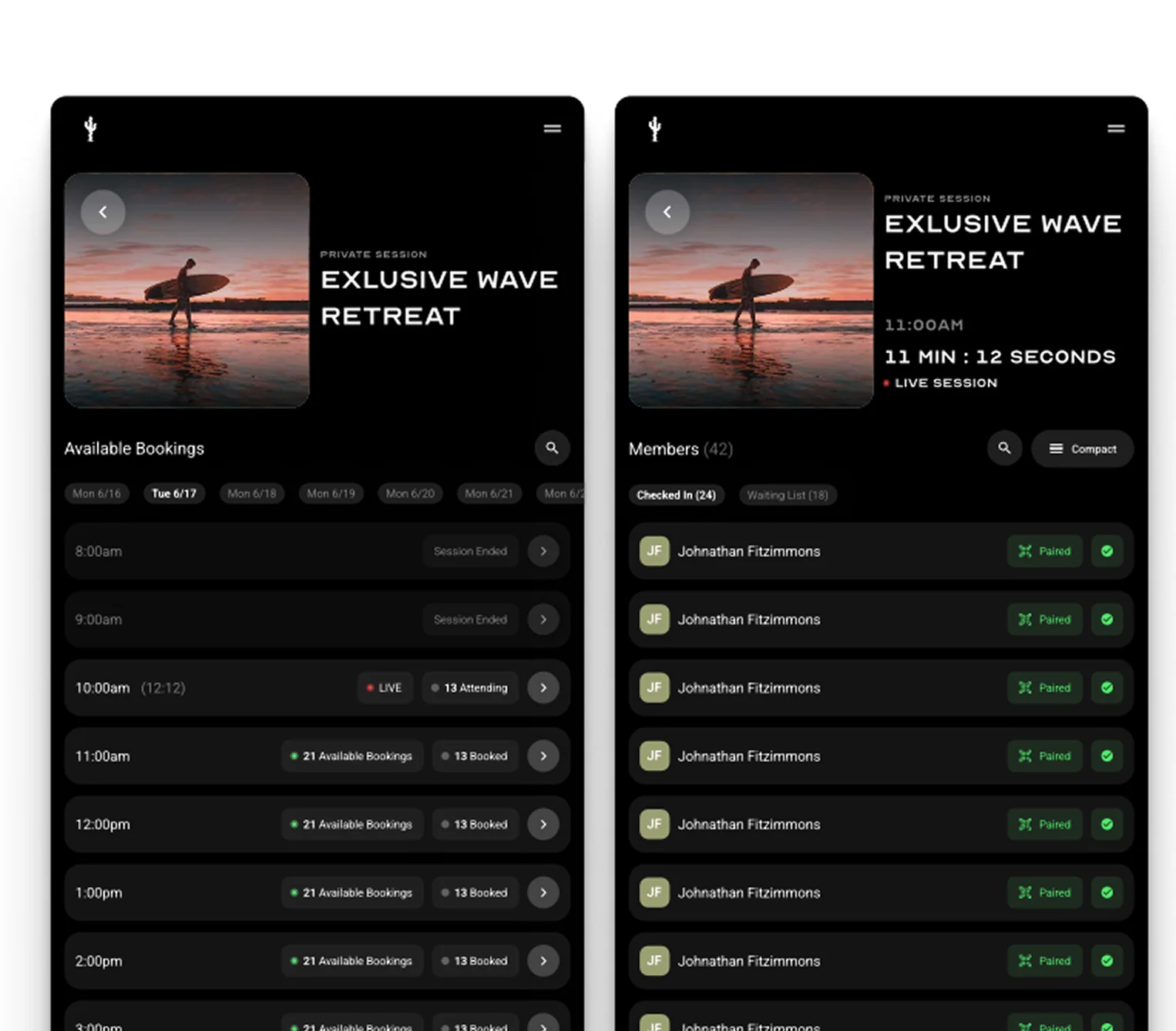Click the 13 Attending badge
The width and height of the screenshot is (1176, 1031).
pos(470,687)
